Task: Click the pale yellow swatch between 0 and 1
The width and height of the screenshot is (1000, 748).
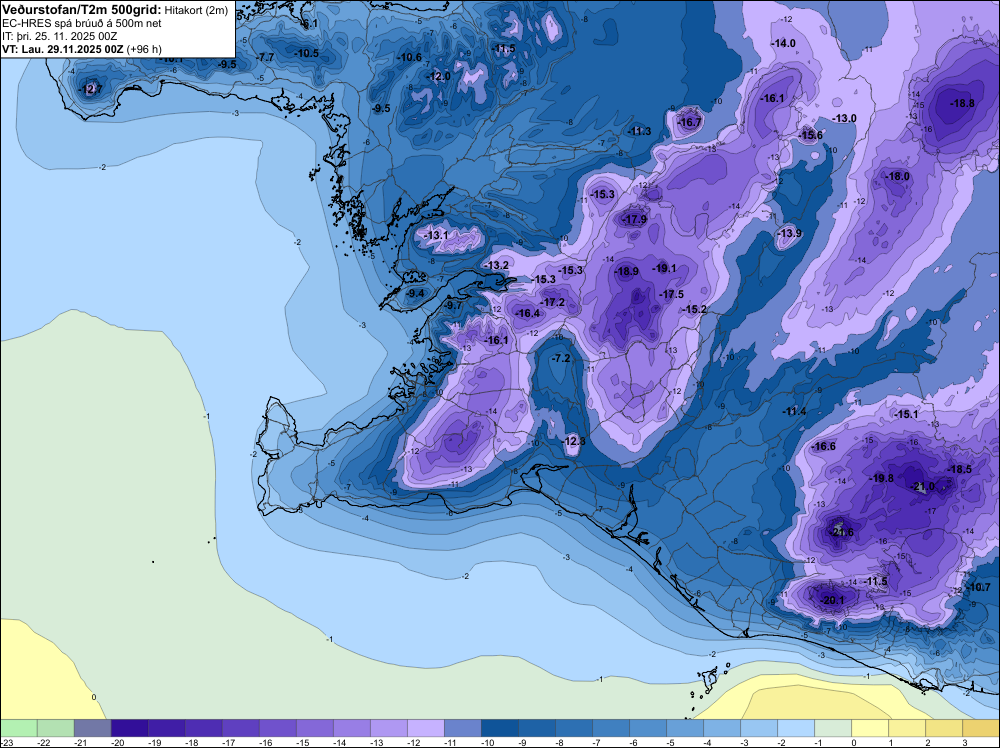Action: pyautogui.click(x=870, y=728)
